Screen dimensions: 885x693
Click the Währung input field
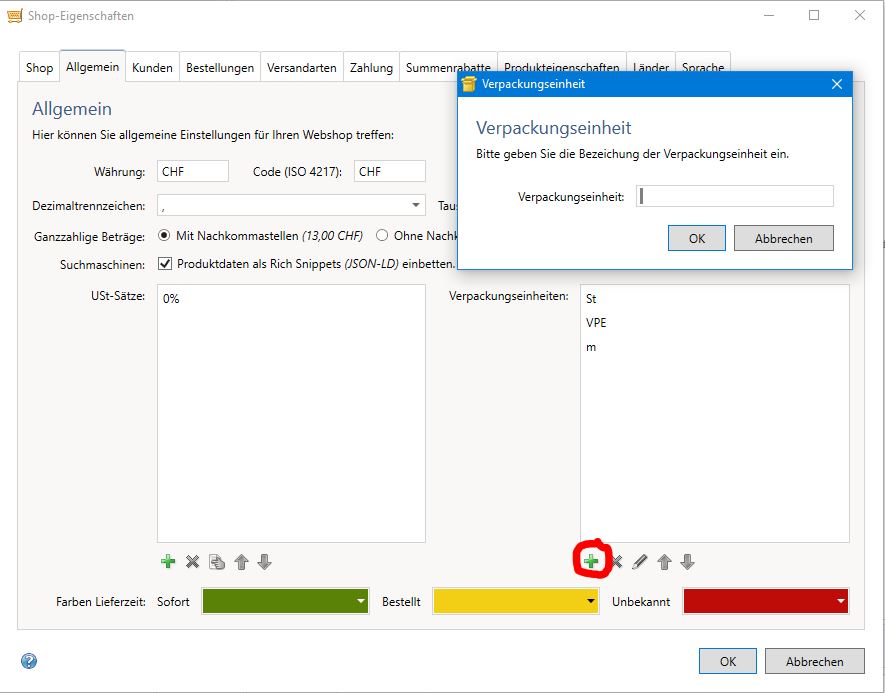(x=192, y=171)
